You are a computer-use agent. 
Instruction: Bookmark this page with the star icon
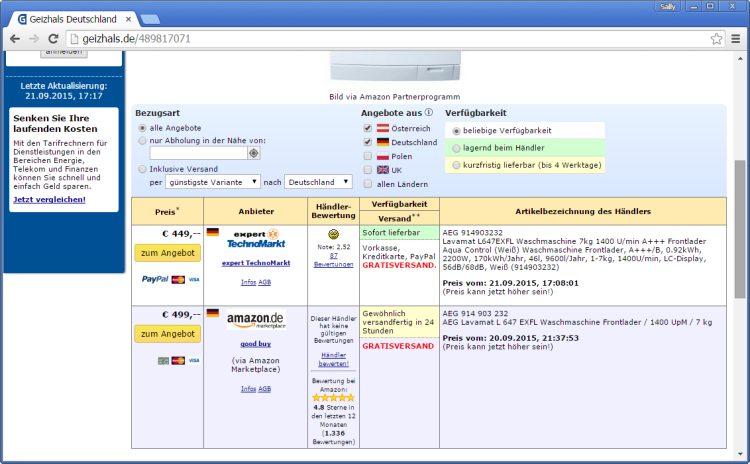717,39
